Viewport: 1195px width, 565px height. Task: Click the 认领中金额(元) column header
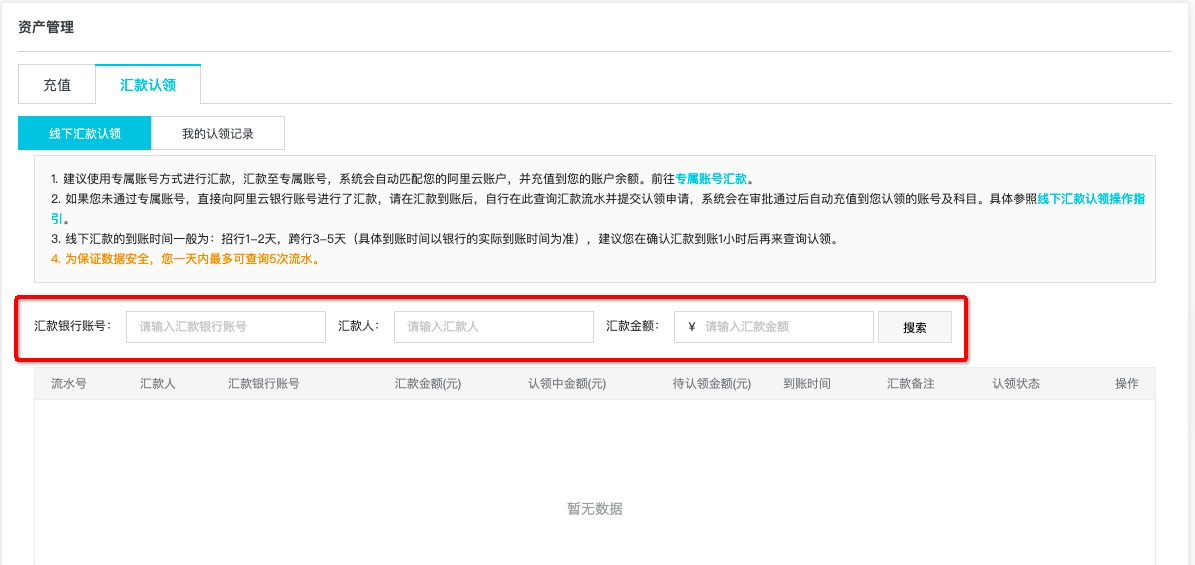pyautogui.click(x=567, y=384)
